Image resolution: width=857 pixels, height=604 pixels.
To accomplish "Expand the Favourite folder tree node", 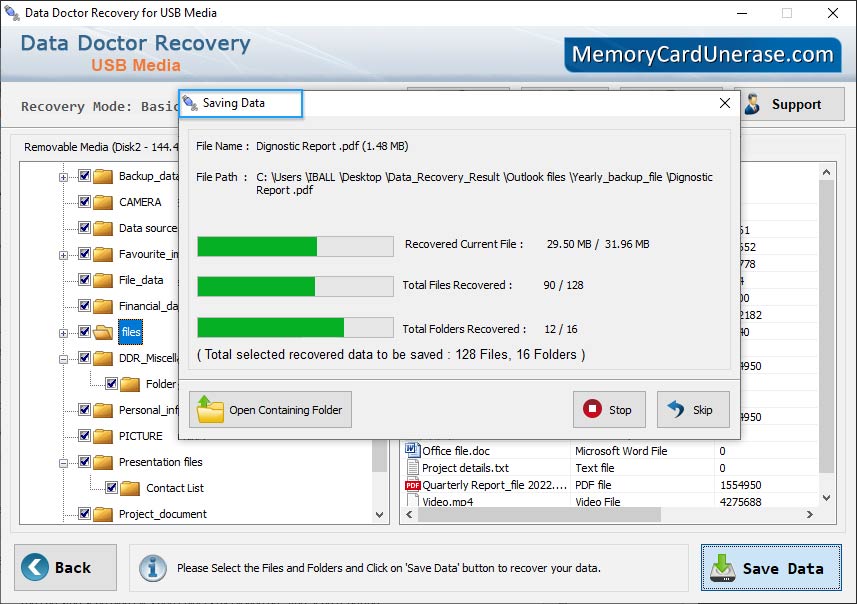I will 63,255.
